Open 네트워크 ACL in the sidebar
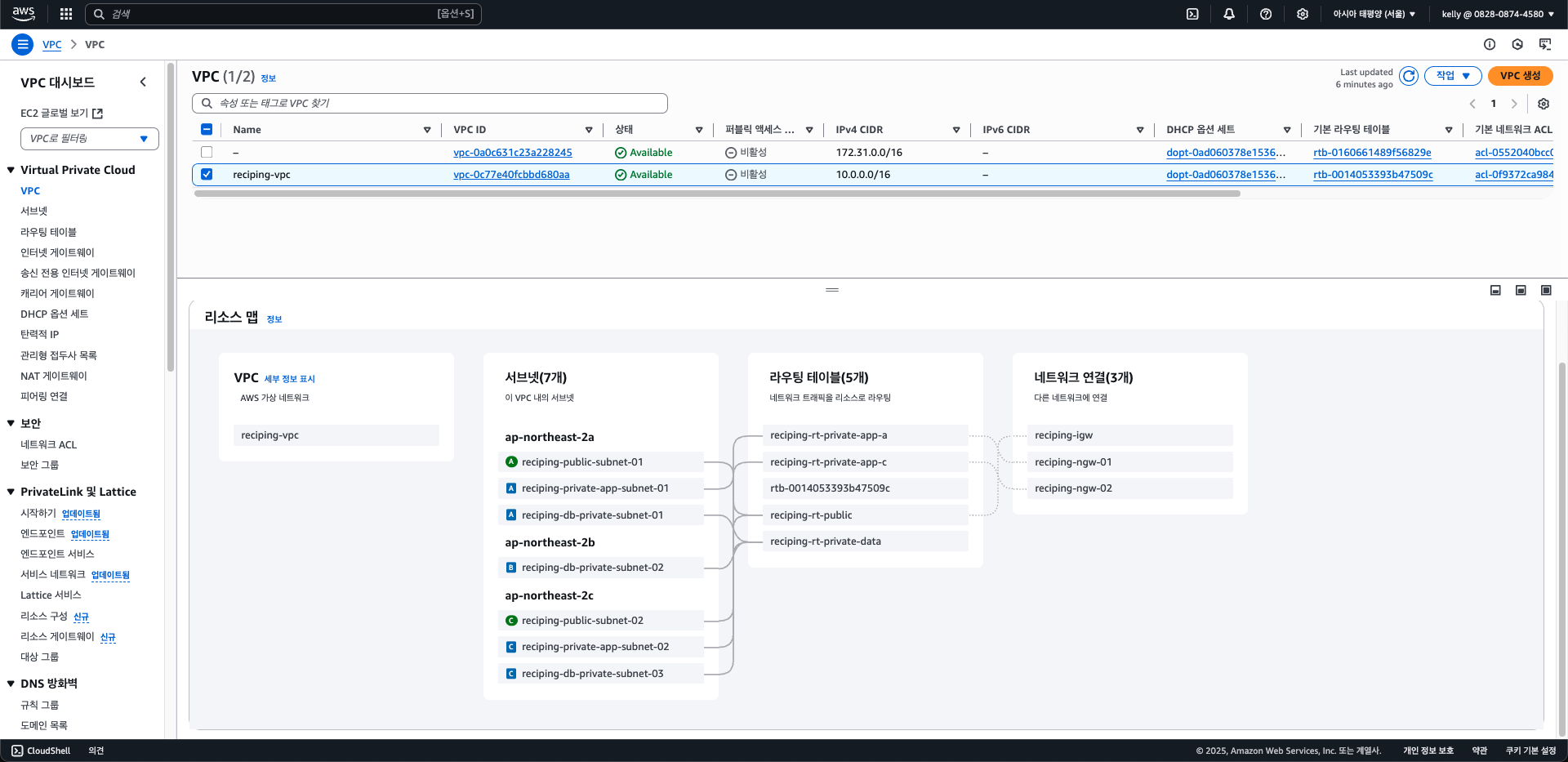The image size is (1568, 762). (49, 444)
